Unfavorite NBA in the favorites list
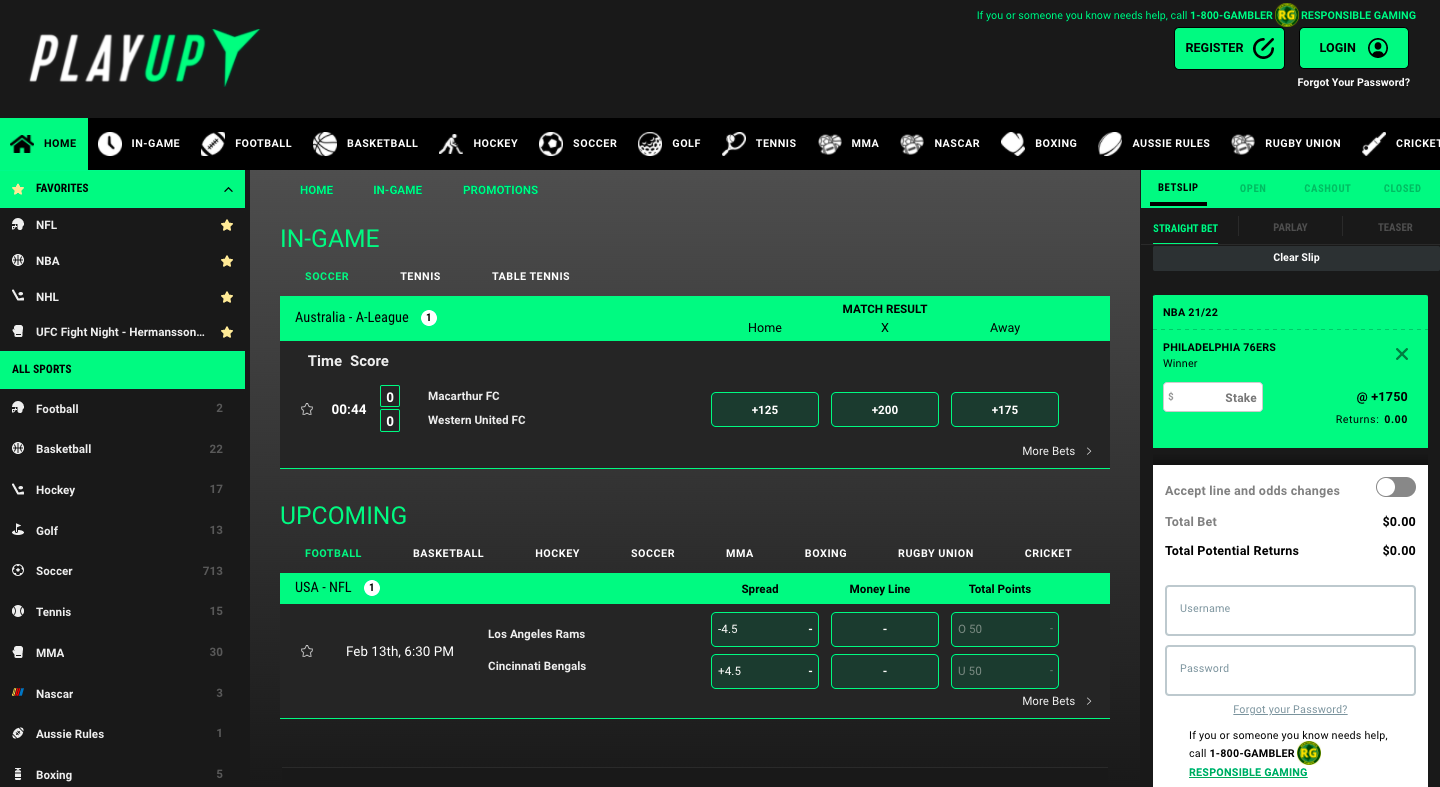 pyautogui.click(x=227, y=261)
